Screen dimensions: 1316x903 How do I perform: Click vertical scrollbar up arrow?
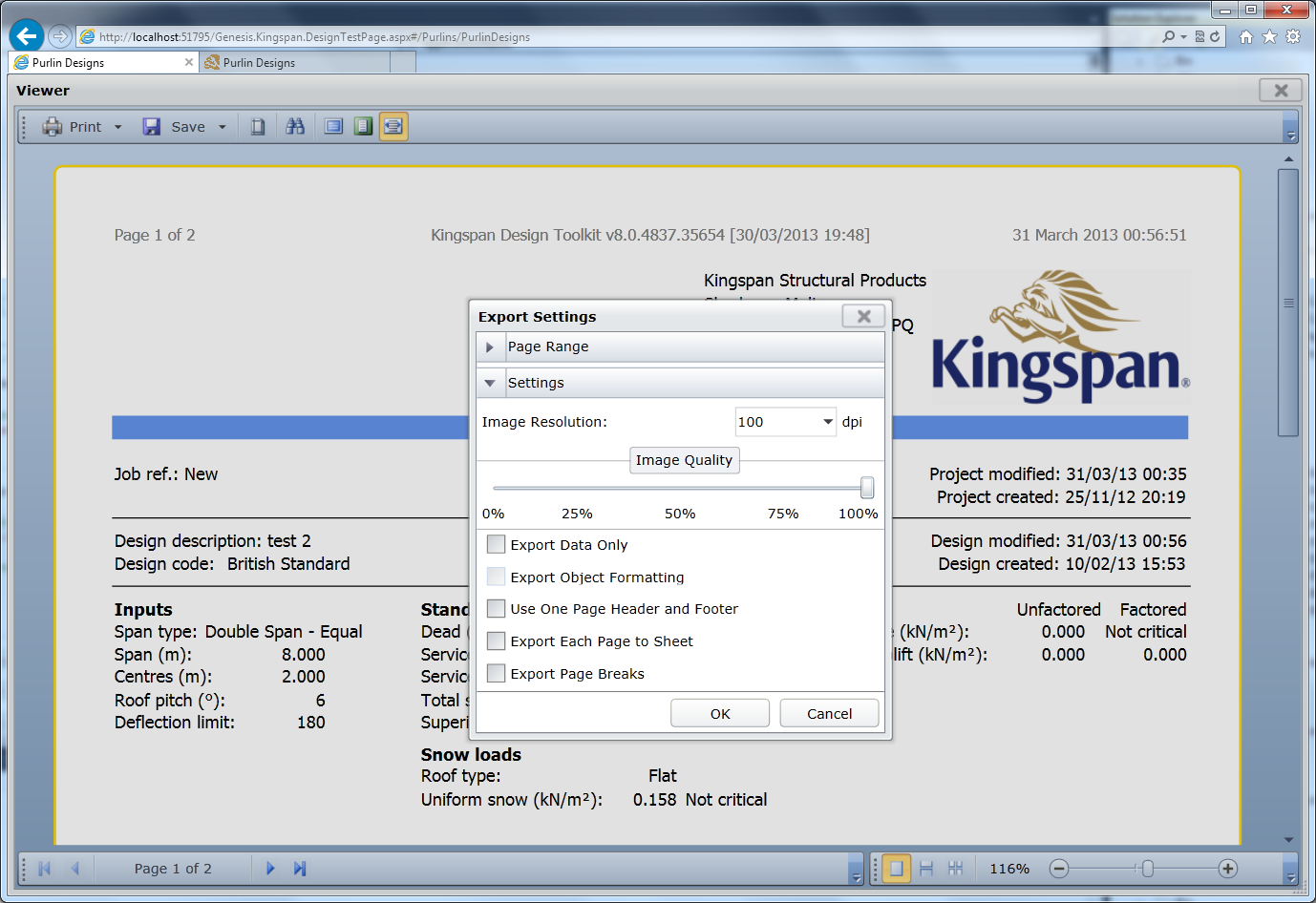point(1288,159)
